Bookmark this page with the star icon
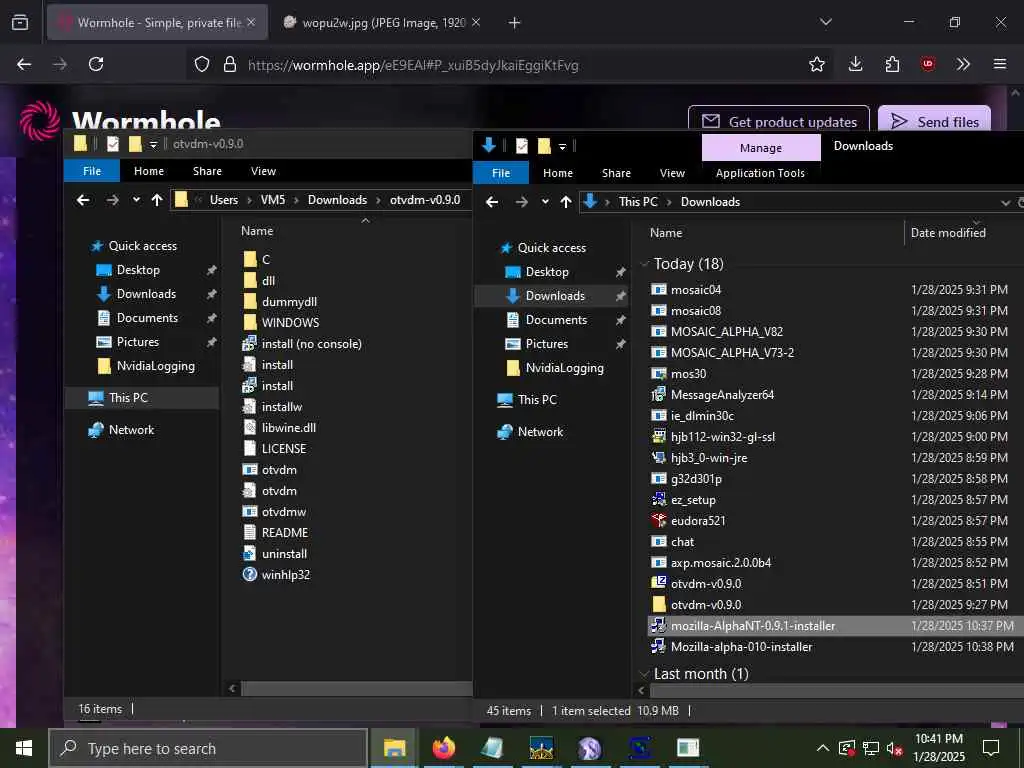The height and width of the screenshot is (768, 1024). tap(816, 64)
